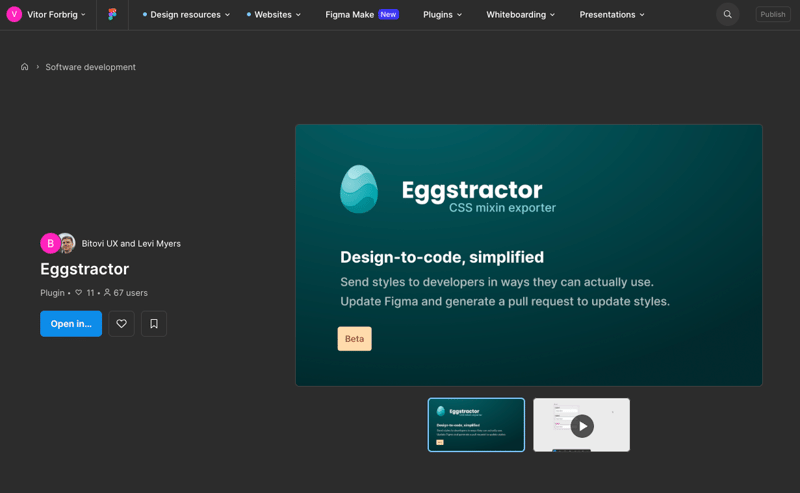Click the Vitor Forbrig profile avatar

(x=14, y=14)
